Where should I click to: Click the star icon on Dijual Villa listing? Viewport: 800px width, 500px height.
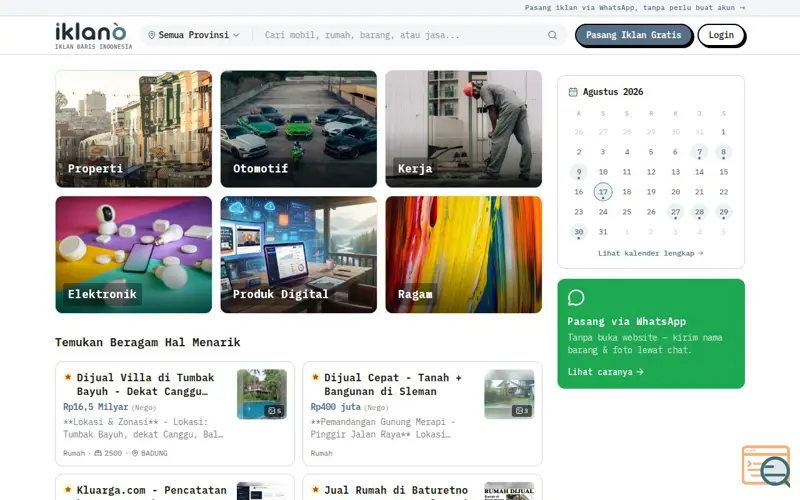point(68,377)
